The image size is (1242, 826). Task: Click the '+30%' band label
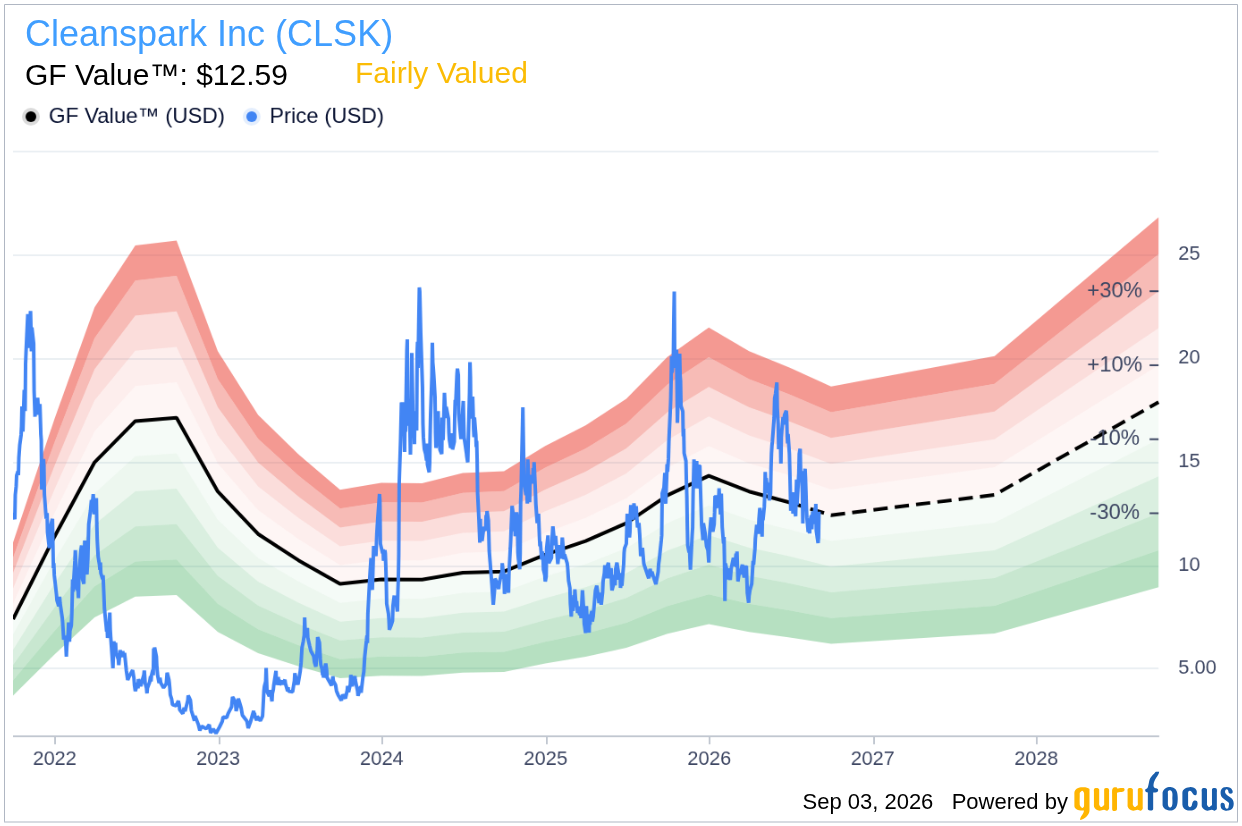click(1115, 291)
